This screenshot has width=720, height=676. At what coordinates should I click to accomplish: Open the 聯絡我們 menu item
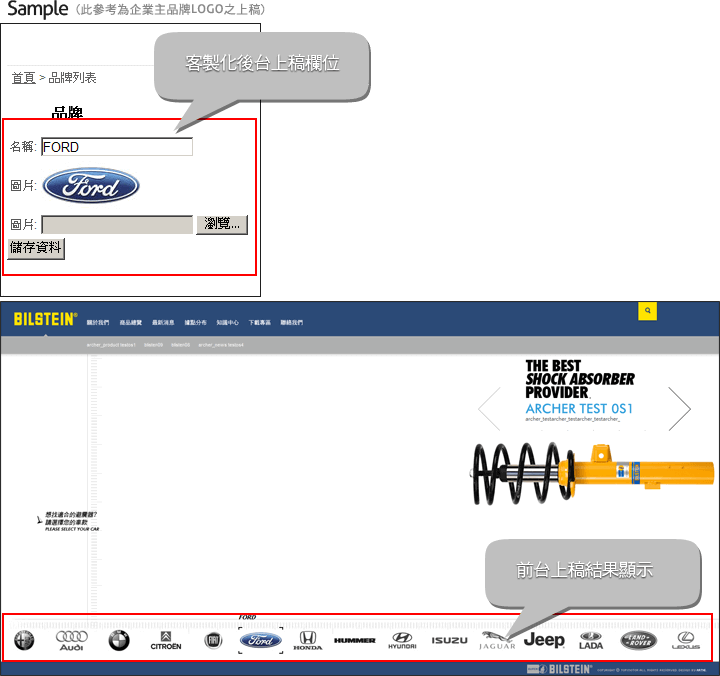pyautogui.click(x=292, y=323)
